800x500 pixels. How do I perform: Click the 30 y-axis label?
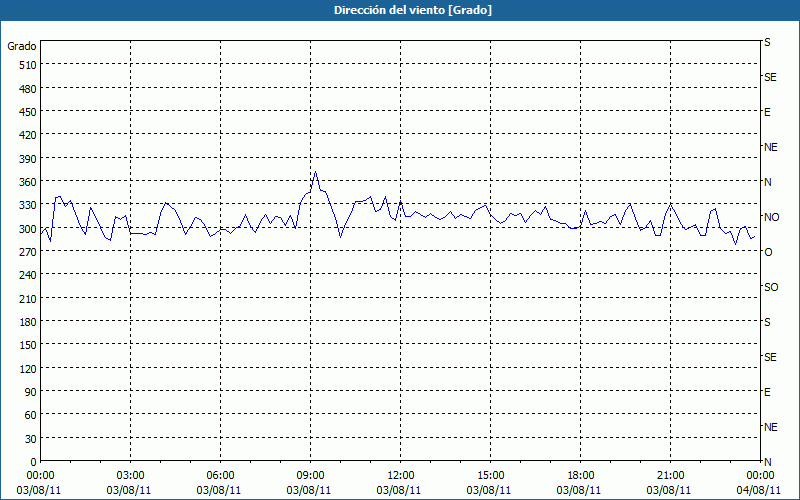[x=31, y=439]
